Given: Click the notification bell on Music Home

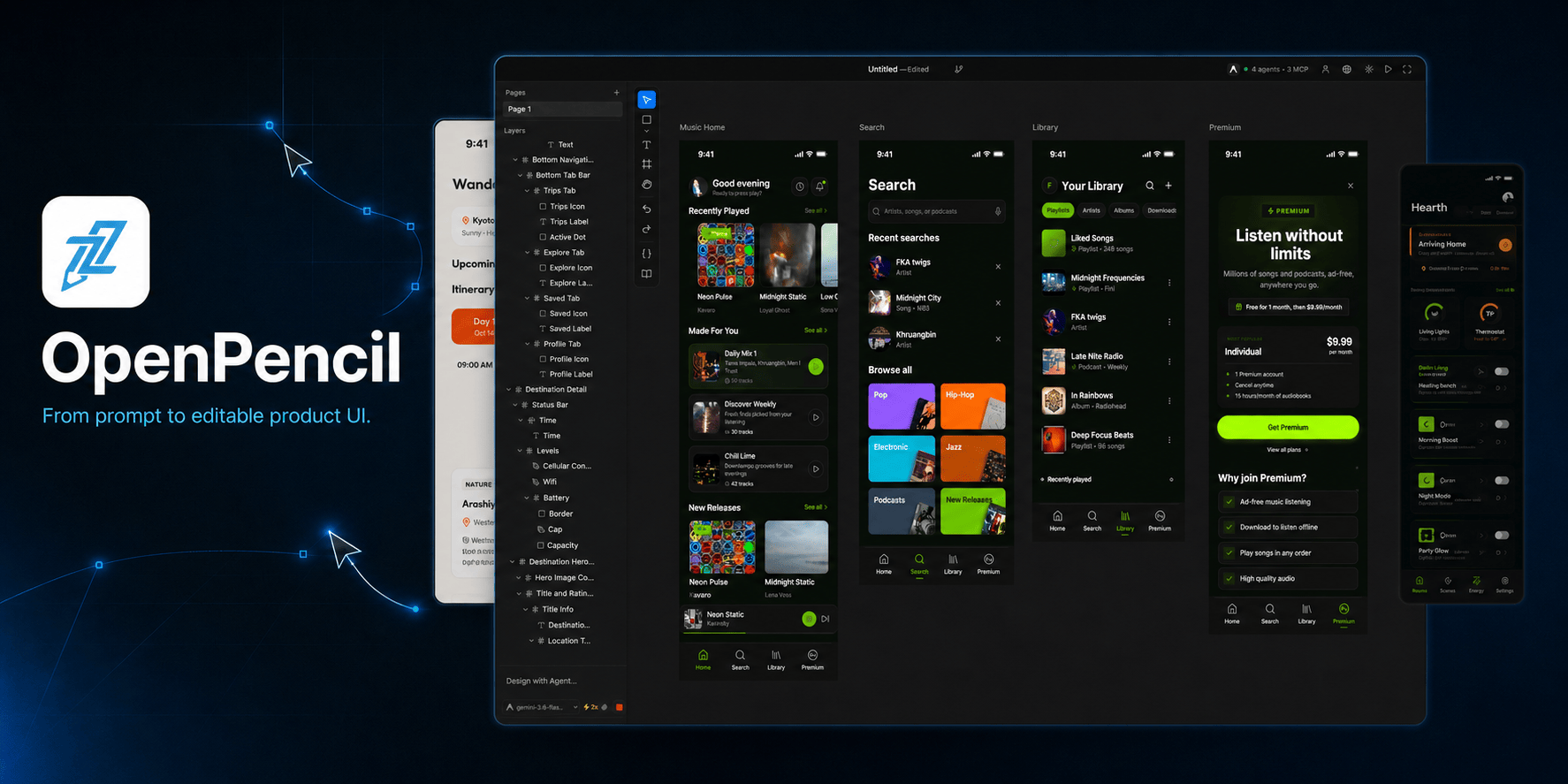Looking at the screenshot, I should tap(820, 186).
